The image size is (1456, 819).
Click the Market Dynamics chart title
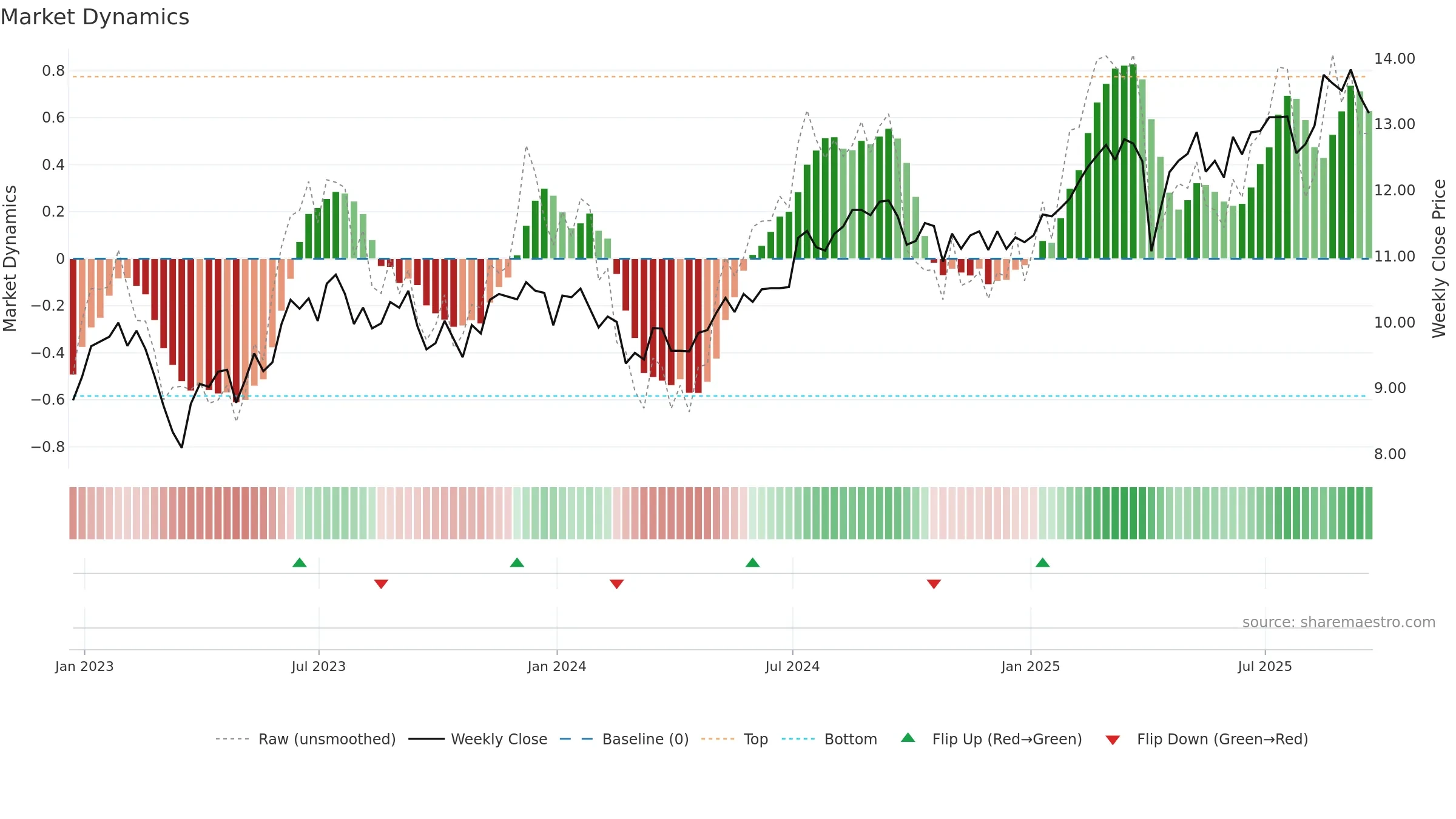point(95,17)
